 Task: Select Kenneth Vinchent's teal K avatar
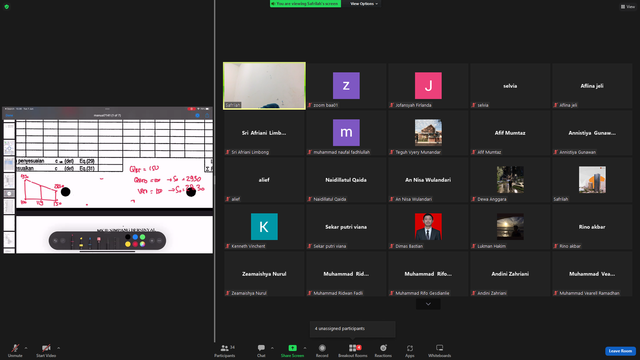point(264,227)
